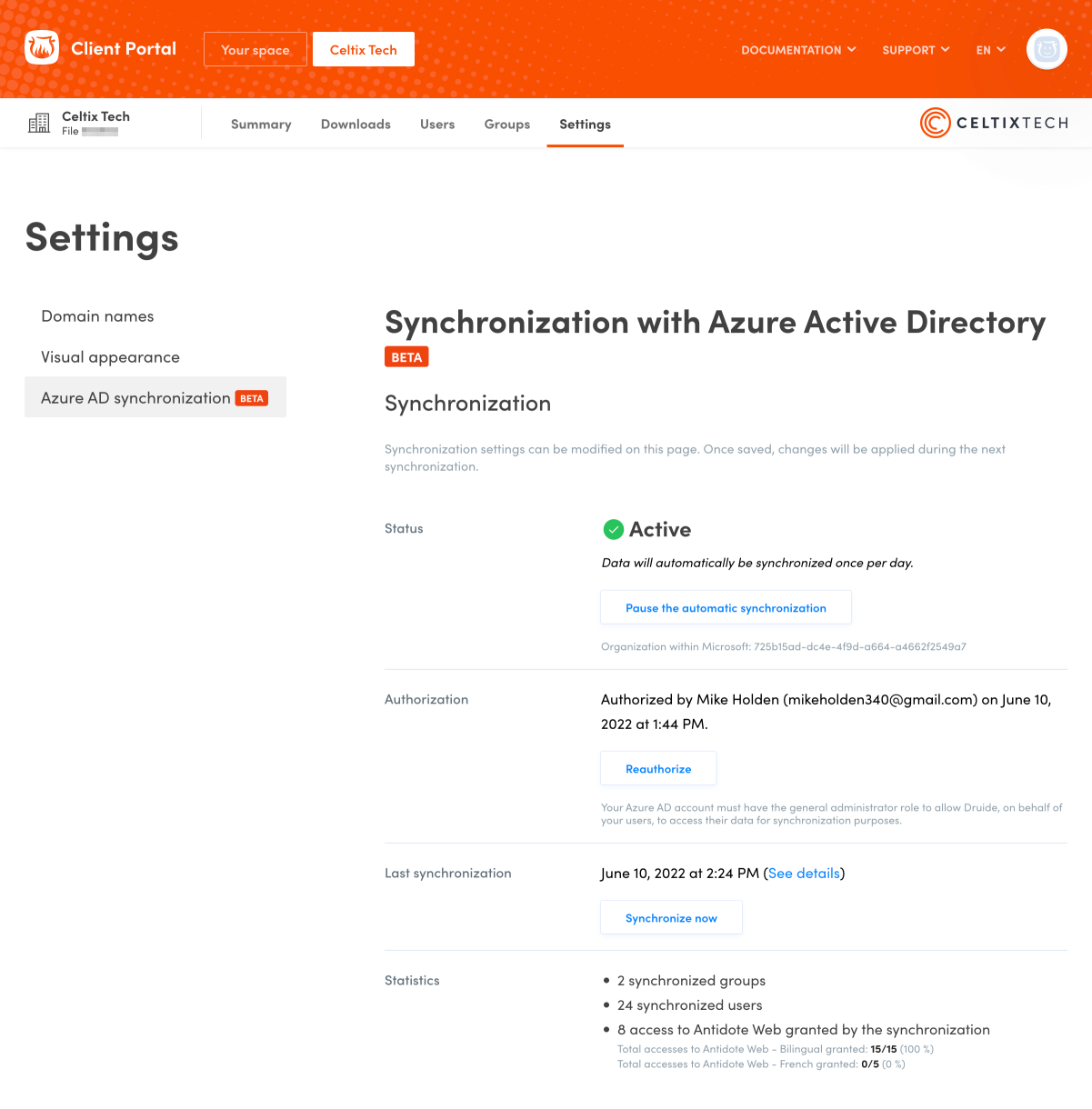Select the Celtix Tech space button
The image size is (1092, 1109).
pos(364,49)
